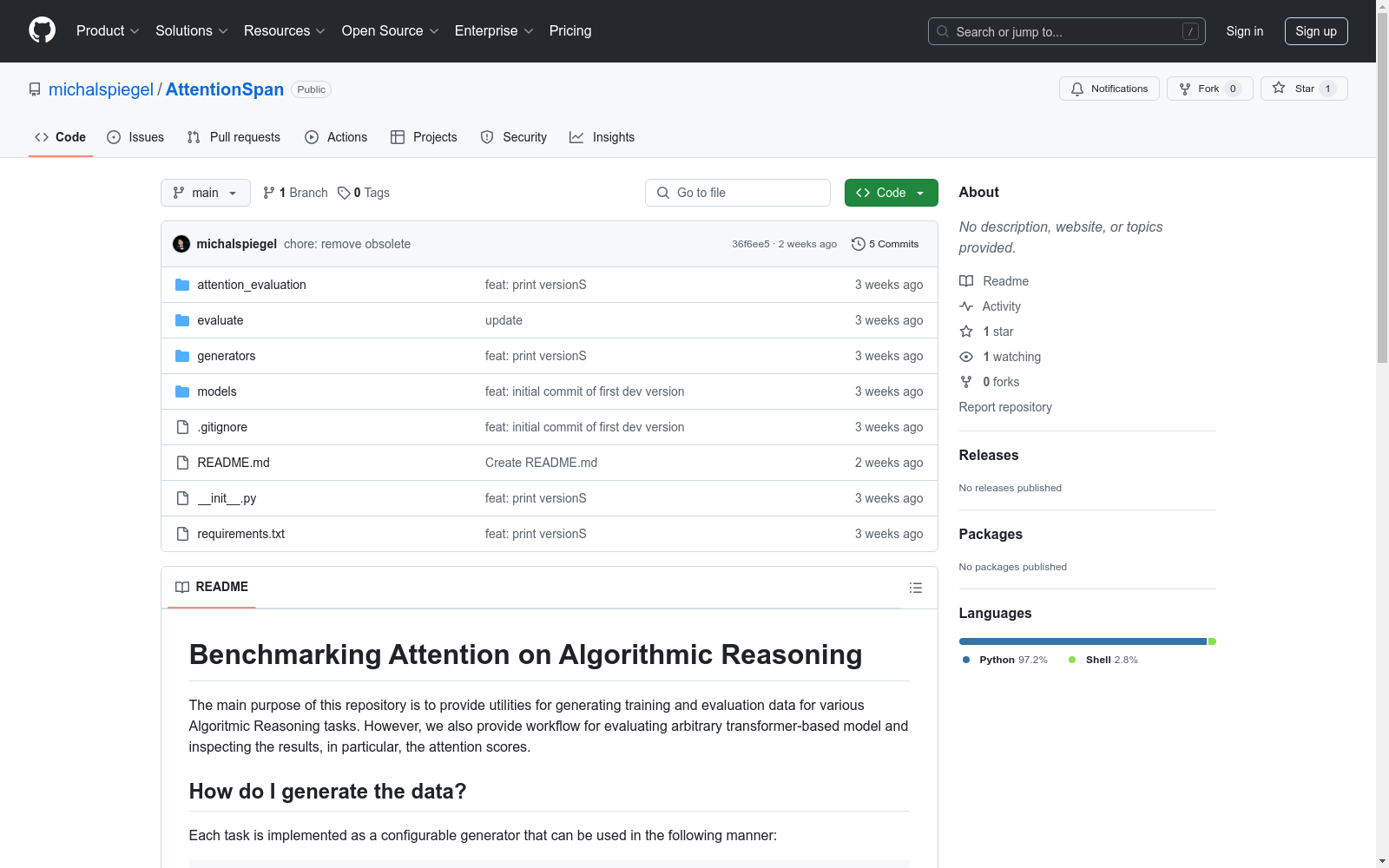Click the requirements.txt file icon
The height and width of the screenshot is (868, 1389).
182,534
